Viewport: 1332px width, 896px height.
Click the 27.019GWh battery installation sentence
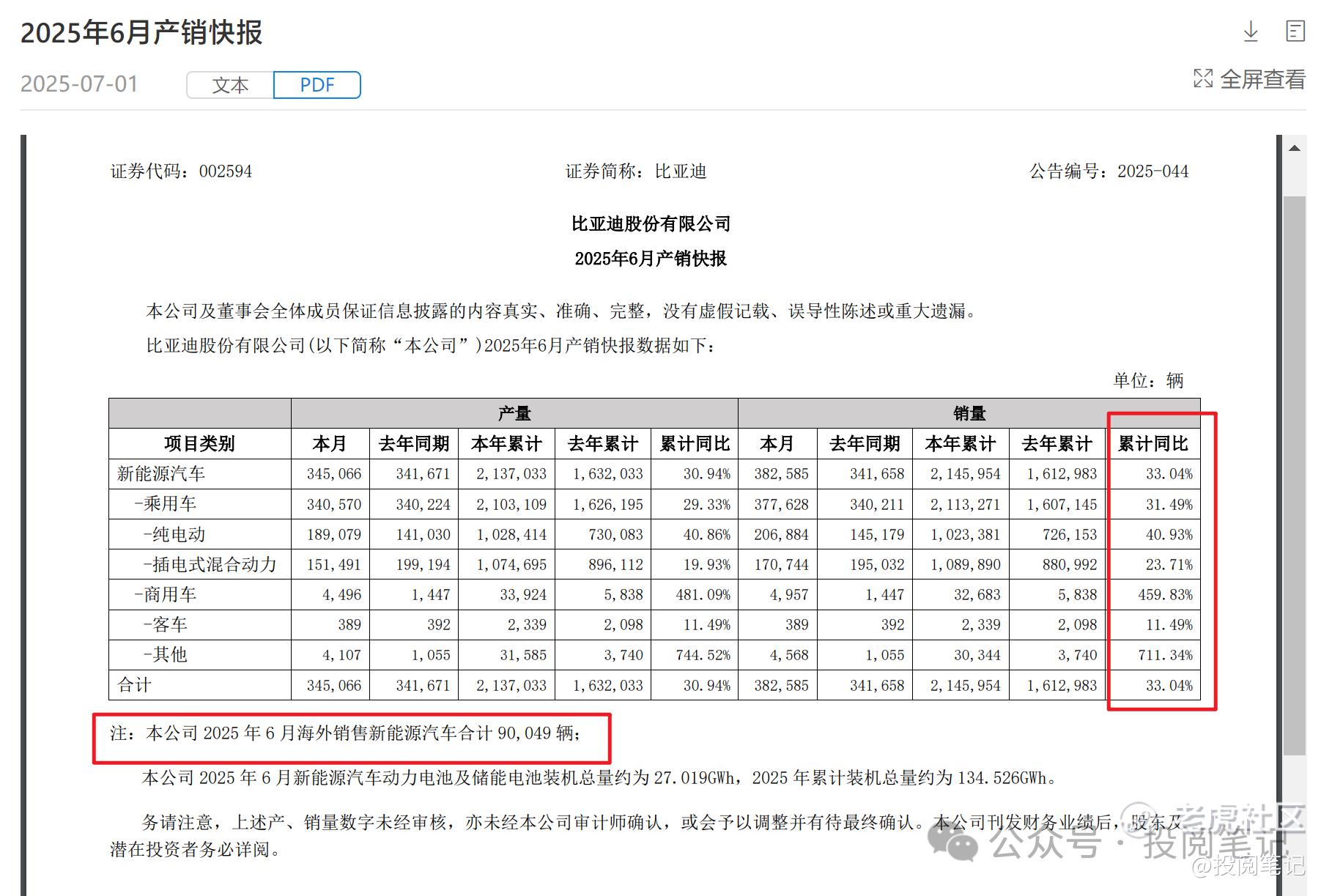[601, 778]
